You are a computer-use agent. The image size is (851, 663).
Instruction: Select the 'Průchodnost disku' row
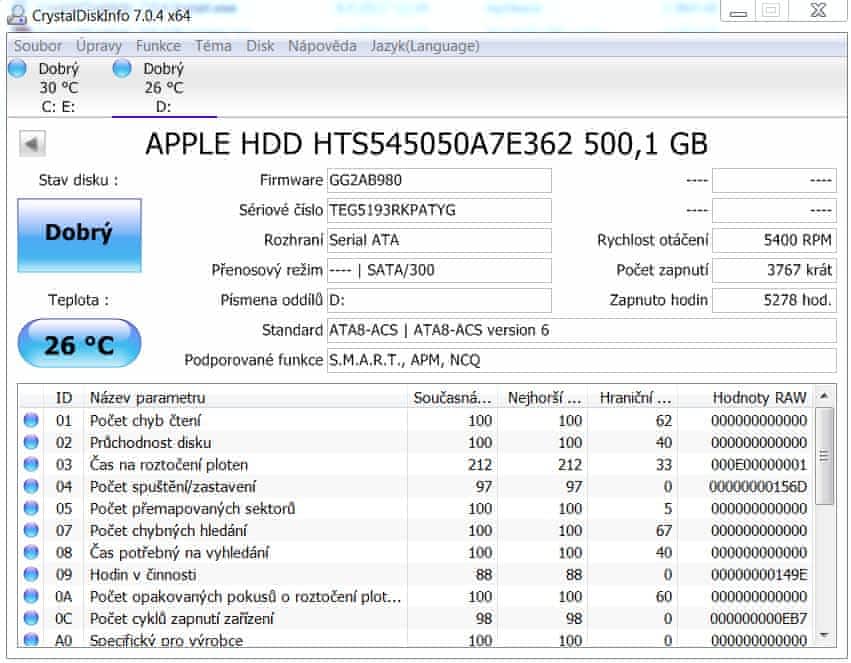(416, 442)
